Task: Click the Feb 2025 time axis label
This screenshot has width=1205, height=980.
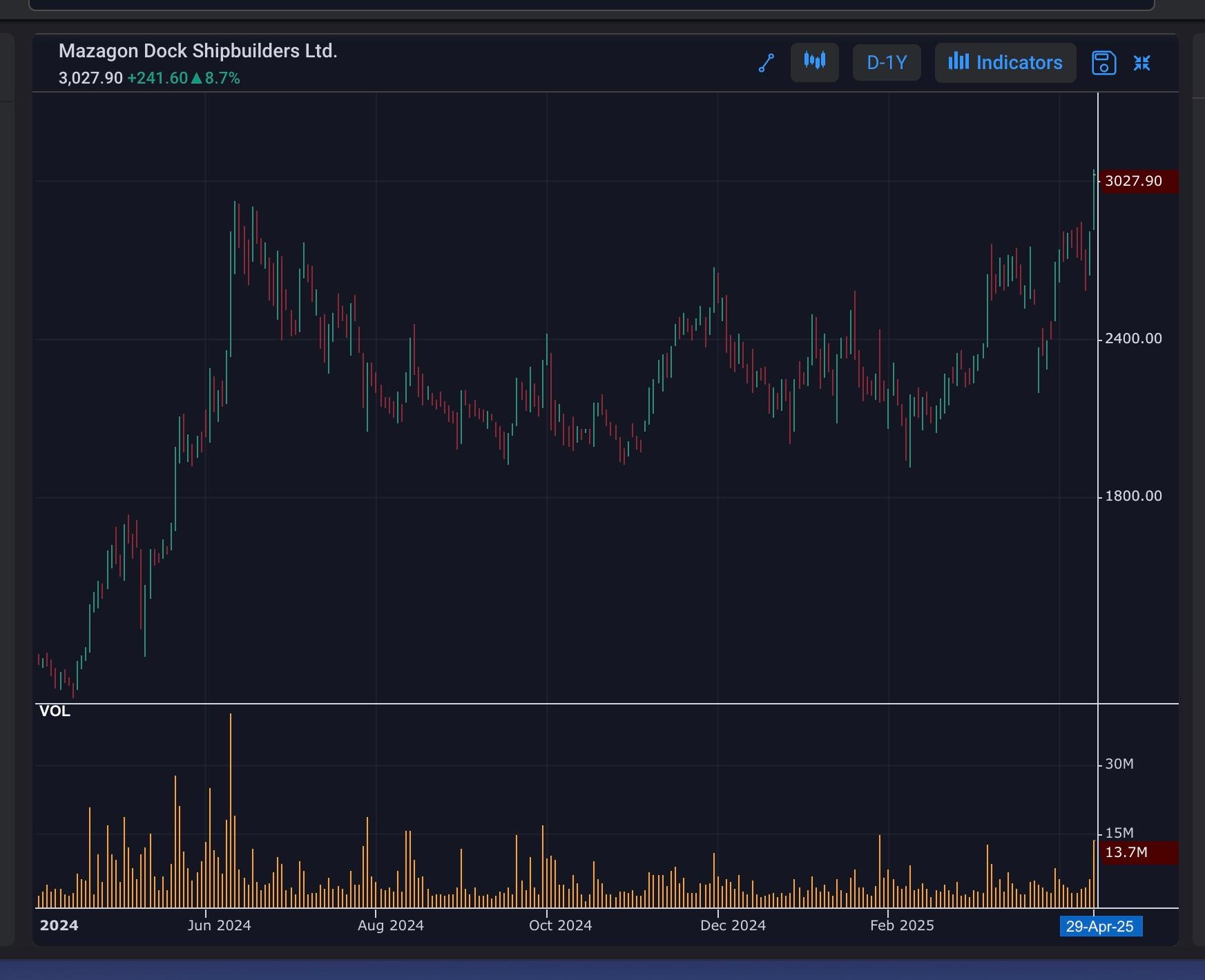Action: tap(902, 925)
